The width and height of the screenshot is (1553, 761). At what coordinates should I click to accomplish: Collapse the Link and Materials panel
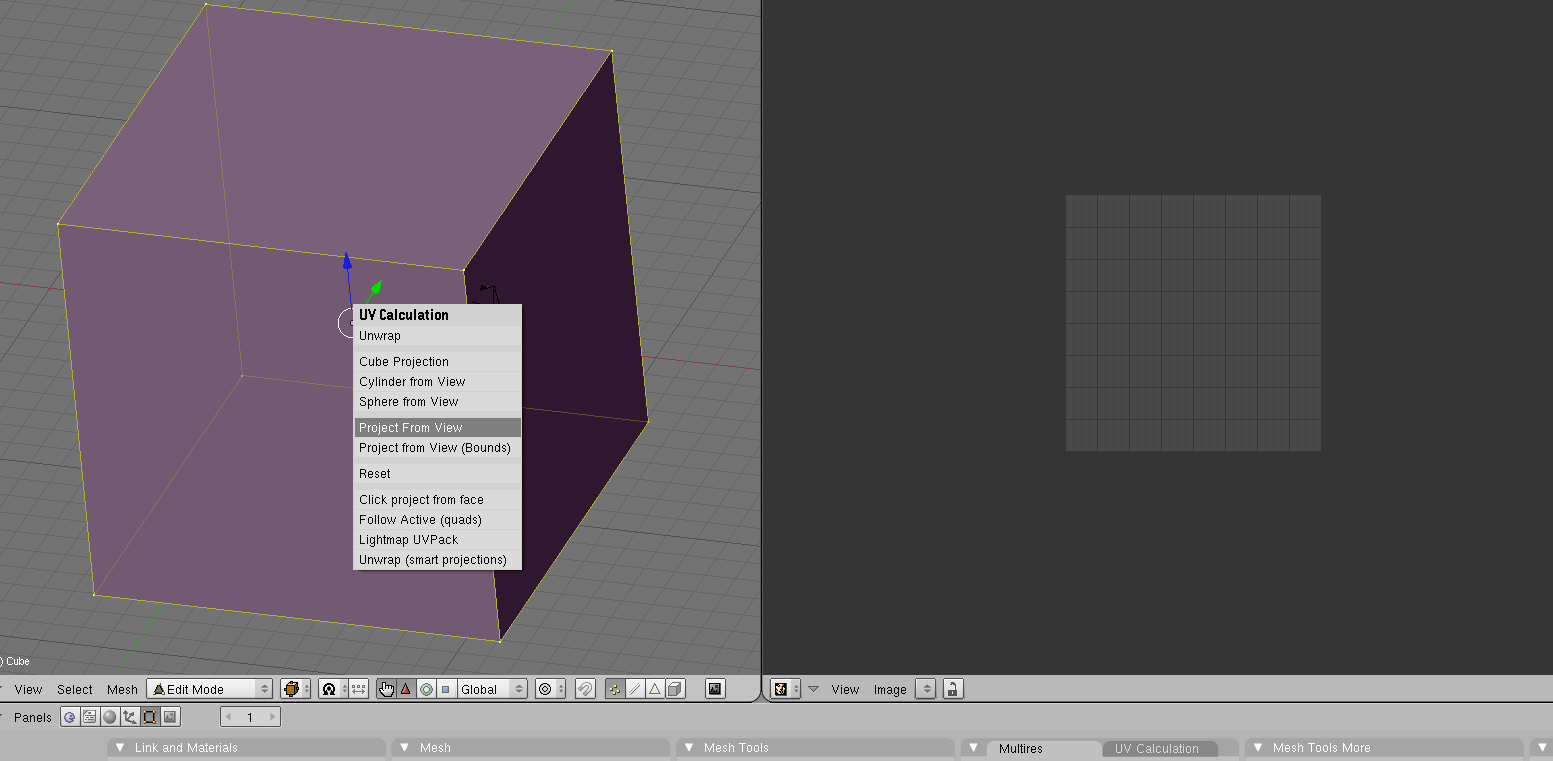point(120,747)
